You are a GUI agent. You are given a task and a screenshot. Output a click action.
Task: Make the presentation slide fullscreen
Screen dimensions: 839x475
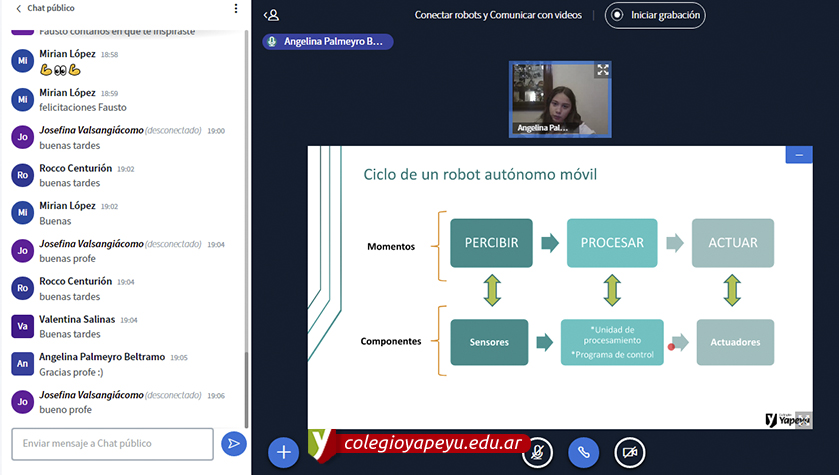804,420
